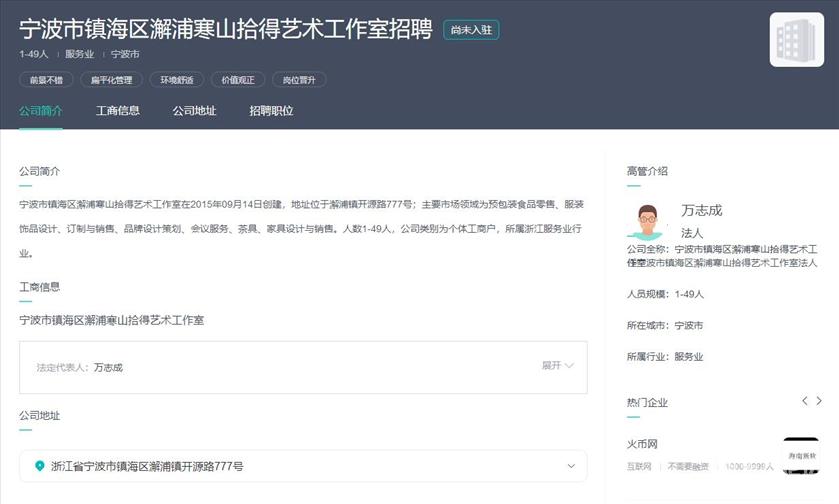Select the 环境舒适 tag
This screenshot has height=504, width=839.
coord(177,80)
